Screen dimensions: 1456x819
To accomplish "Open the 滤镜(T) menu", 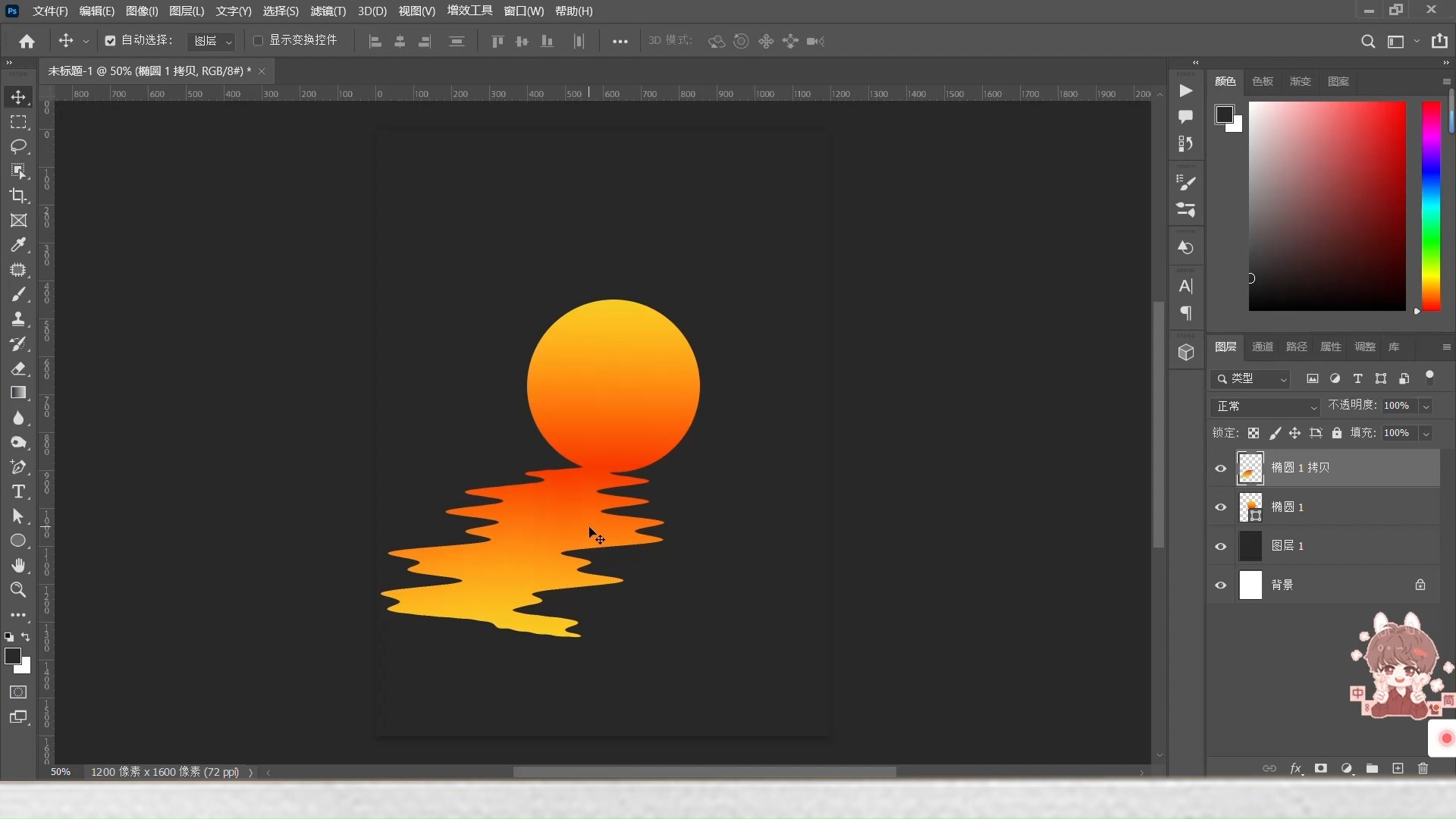I will click(328, 11).
